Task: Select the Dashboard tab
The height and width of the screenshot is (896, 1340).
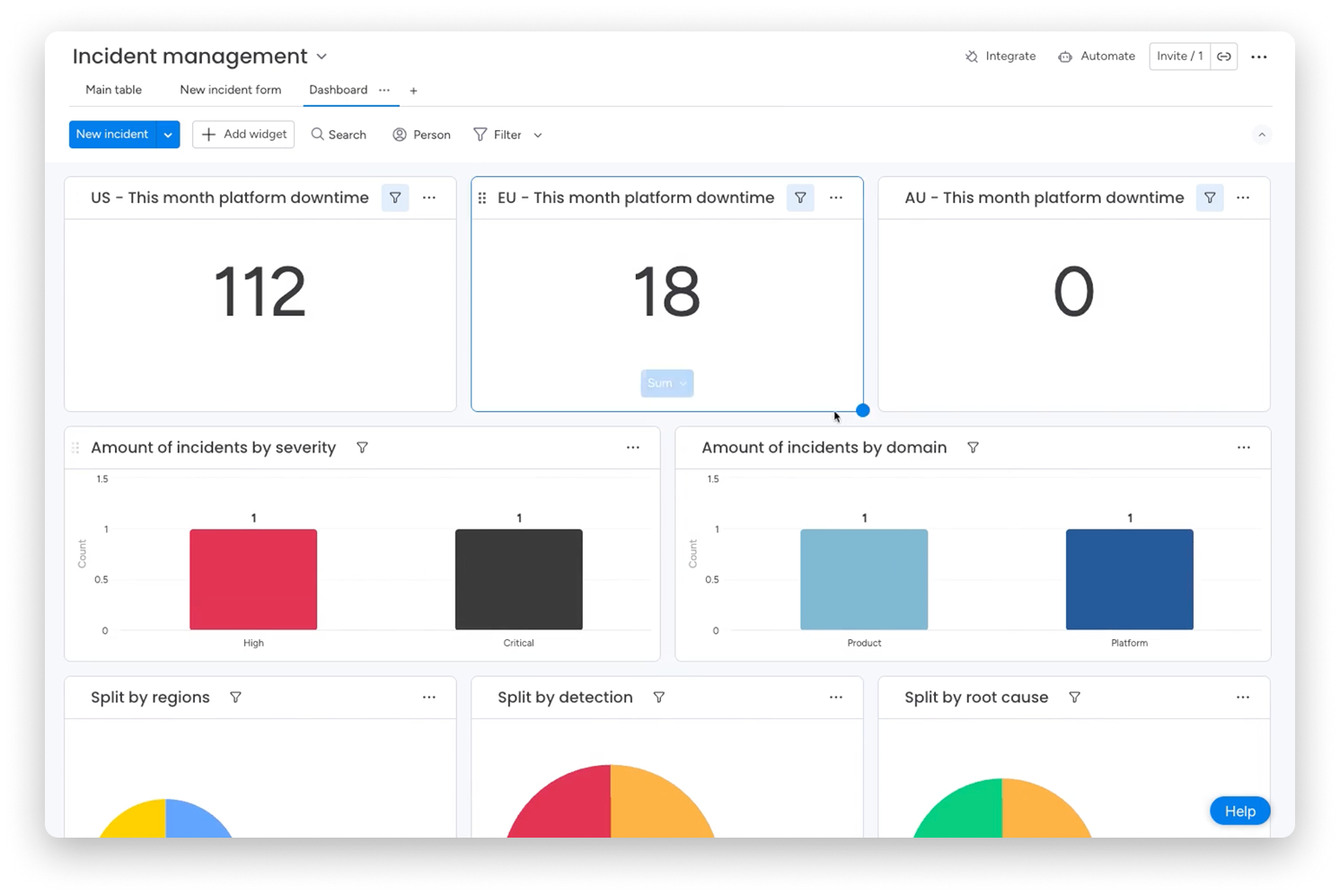Action: point(338,90)
